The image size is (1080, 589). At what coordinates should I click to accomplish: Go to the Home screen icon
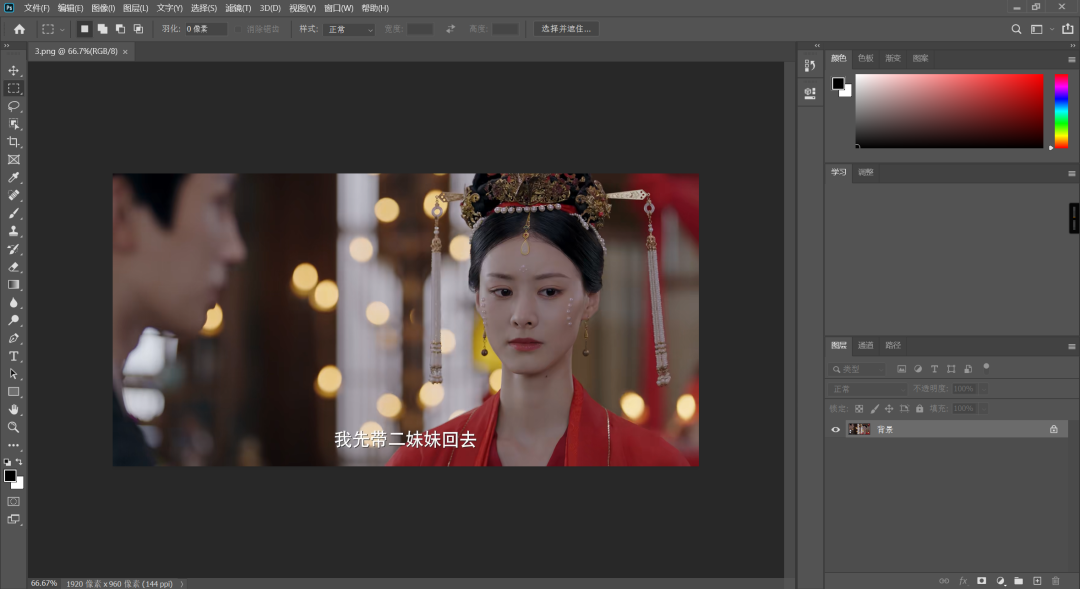[19, 29]
